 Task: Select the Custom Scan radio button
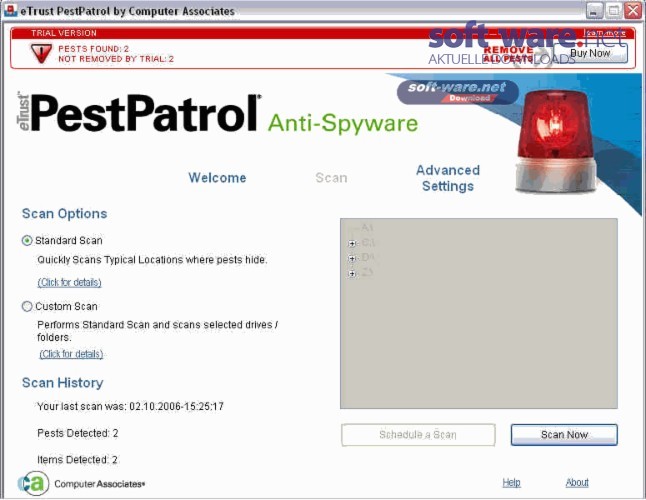click(27, 306)
